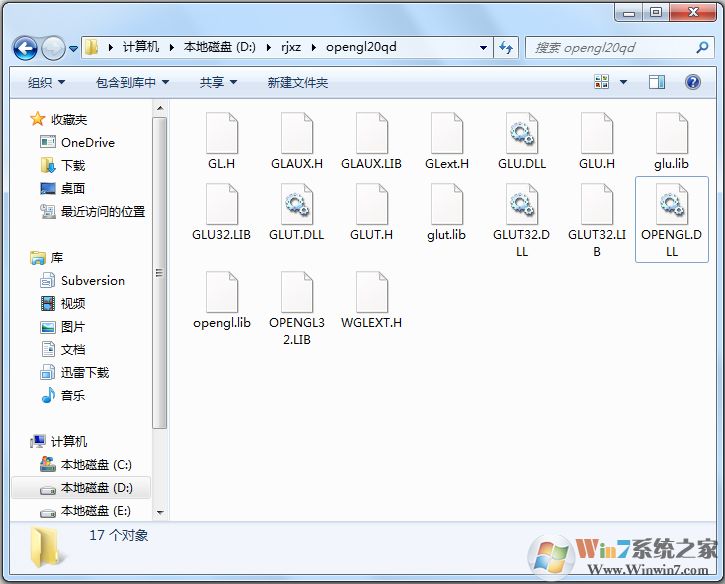Select the WGLEXT.H file icon

372,292
